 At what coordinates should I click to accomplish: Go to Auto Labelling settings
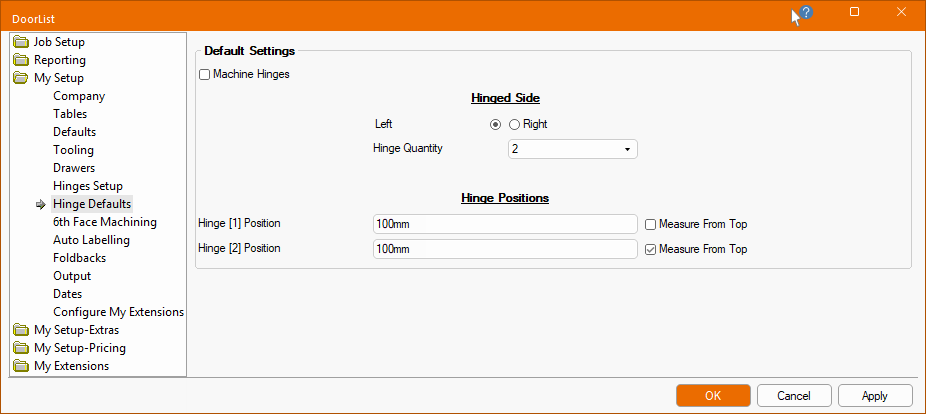(x=91, y=240)
